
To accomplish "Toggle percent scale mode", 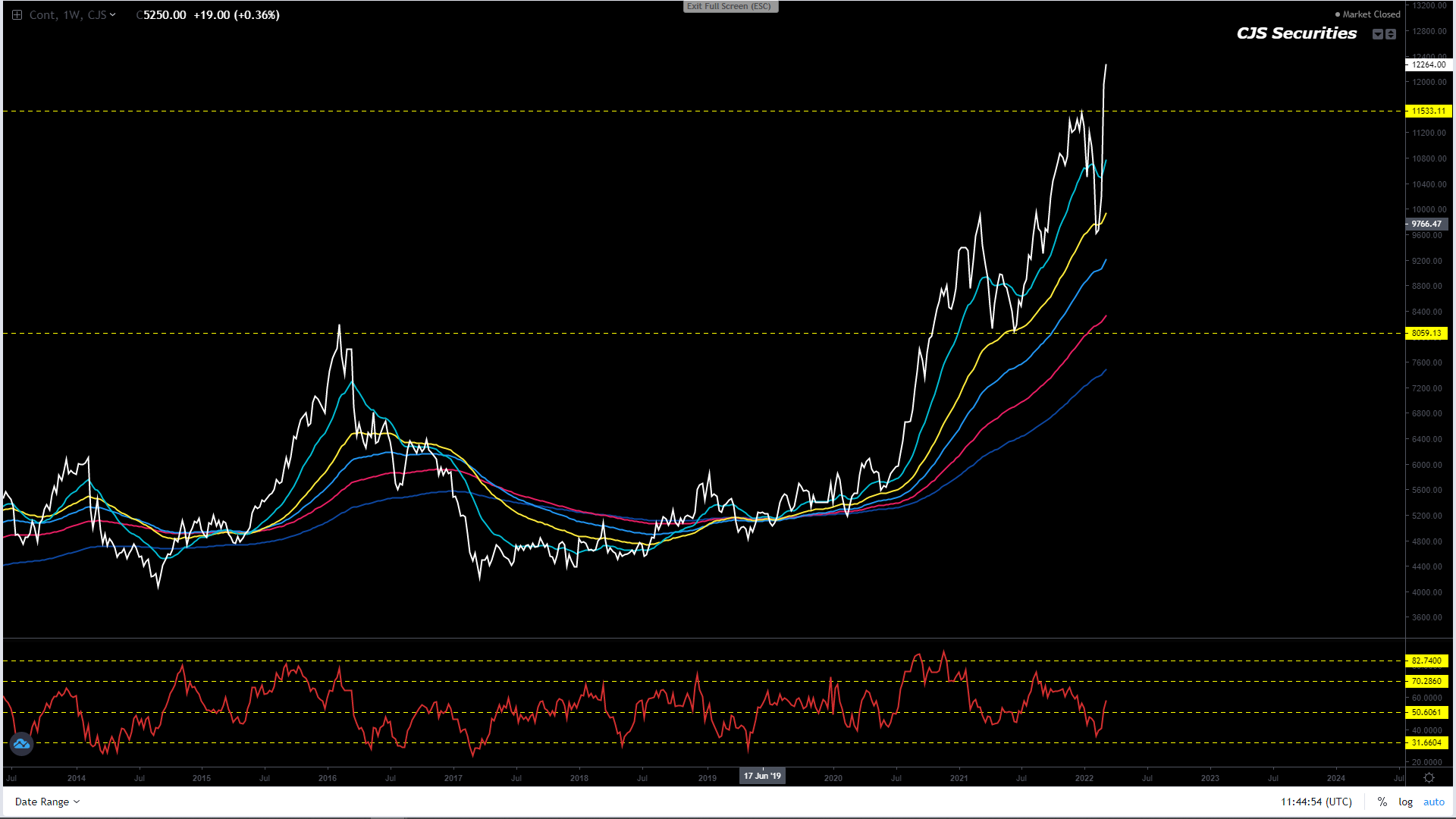I will click(x=1382, y=802).
